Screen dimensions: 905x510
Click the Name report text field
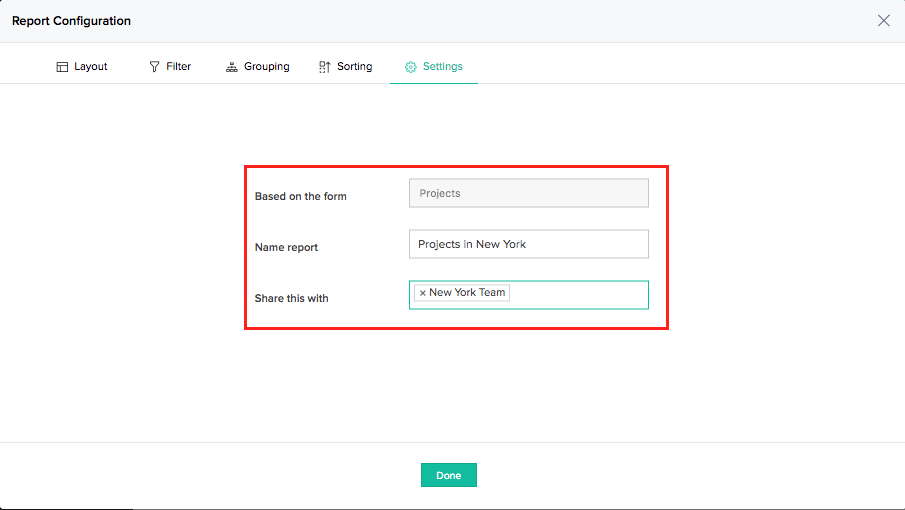528,244
